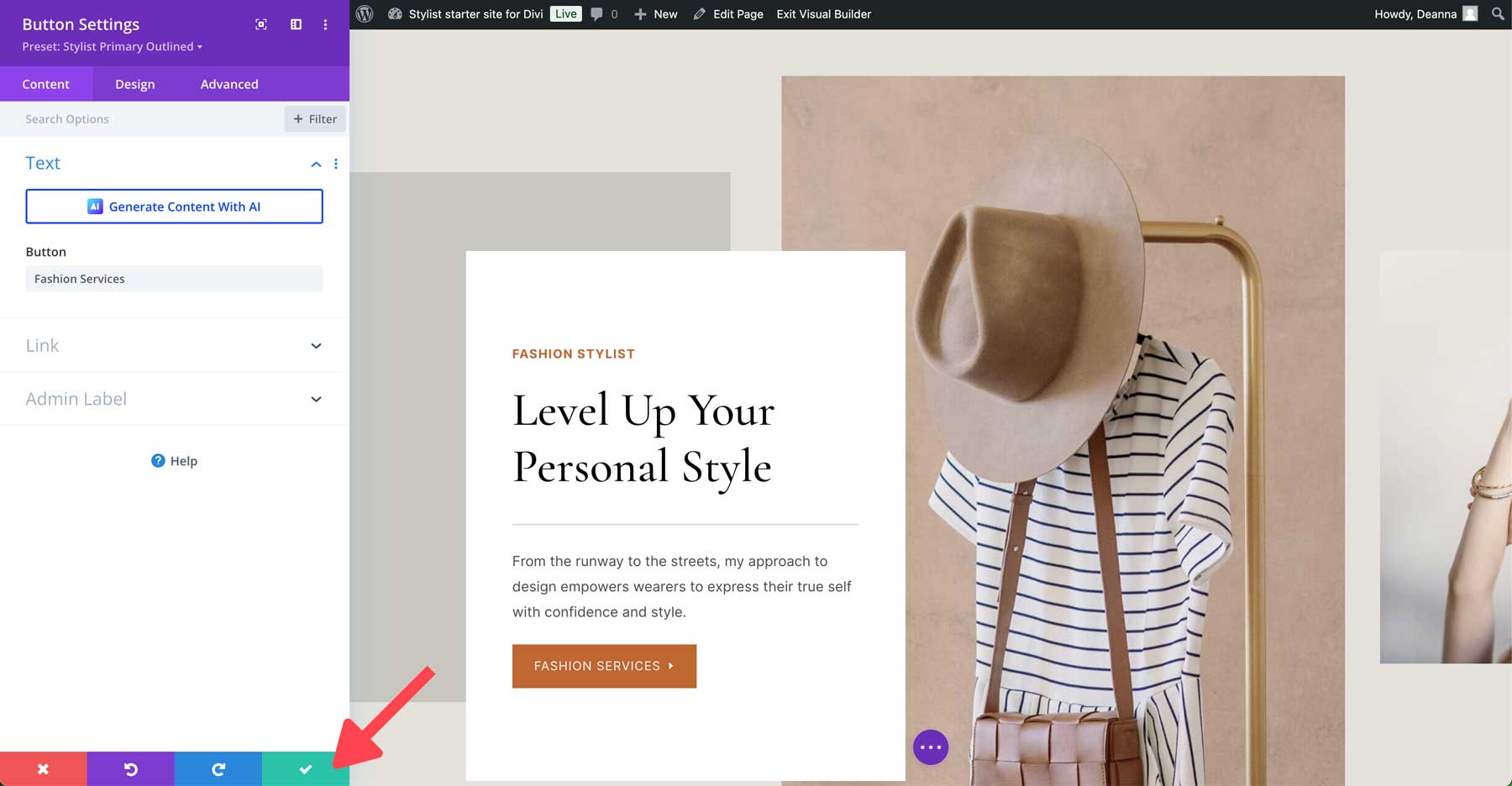The width and height of the screenshot is (1512, 786).
Task: Open the page settings via the purple ellipsis button
Action: point(931,747)
